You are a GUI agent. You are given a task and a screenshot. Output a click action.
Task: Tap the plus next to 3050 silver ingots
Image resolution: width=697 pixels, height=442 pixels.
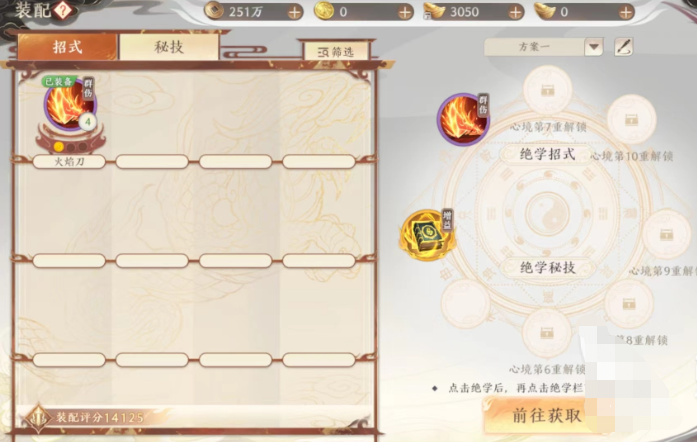pos(515,12)
